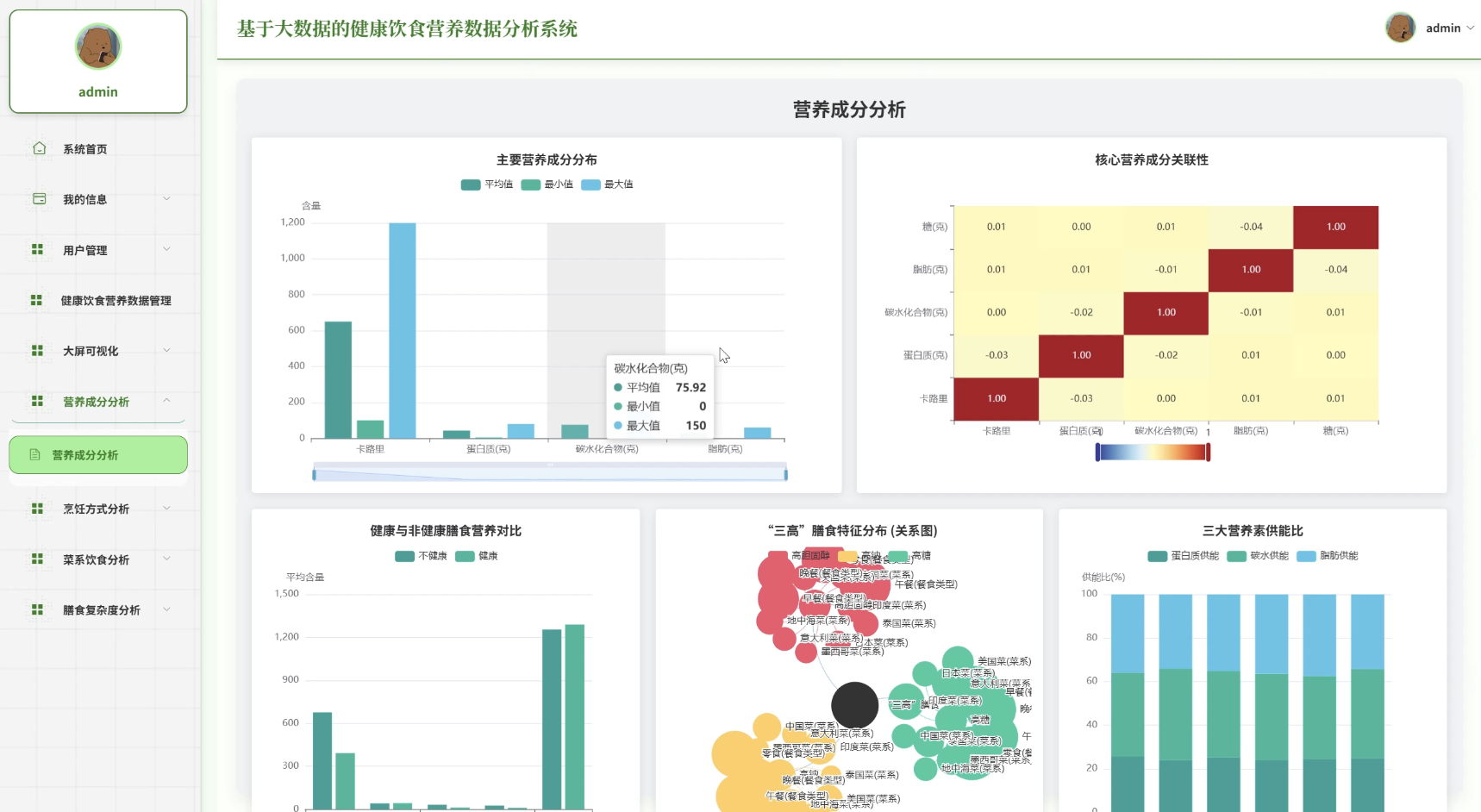Click the heatmap cell -0.04 in the 糖(克) row
The image size is (1481, 812).
(1251, 227)
